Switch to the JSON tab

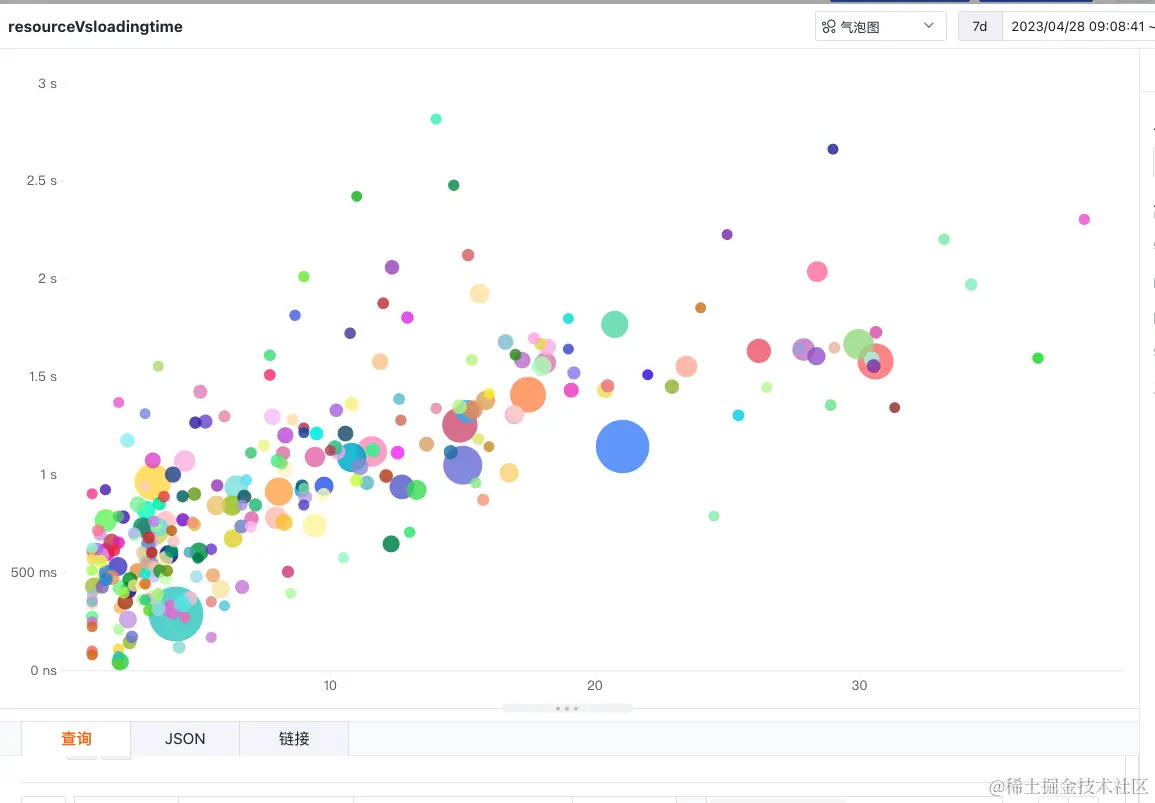coord(185,738)
